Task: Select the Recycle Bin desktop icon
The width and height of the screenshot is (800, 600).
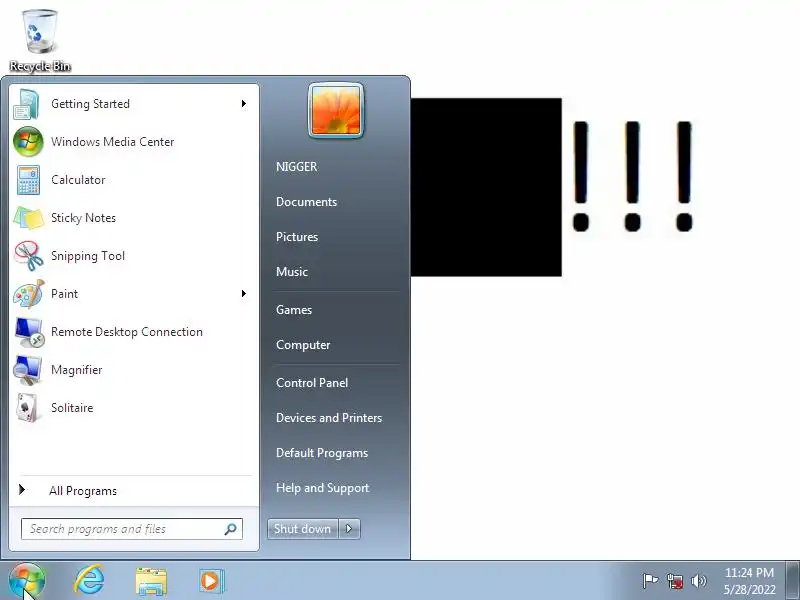Action: (x=40, y=41)
